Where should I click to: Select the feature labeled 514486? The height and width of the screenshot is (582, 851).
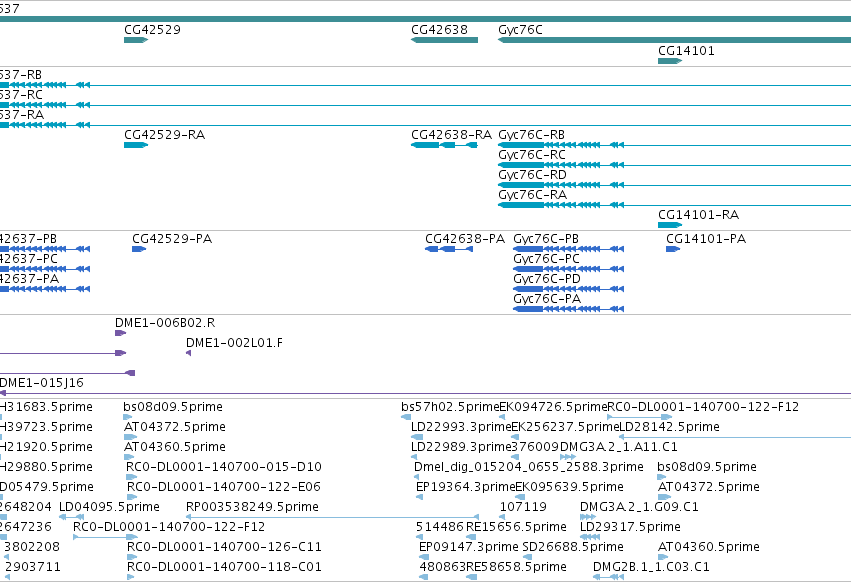pos(440,528)
